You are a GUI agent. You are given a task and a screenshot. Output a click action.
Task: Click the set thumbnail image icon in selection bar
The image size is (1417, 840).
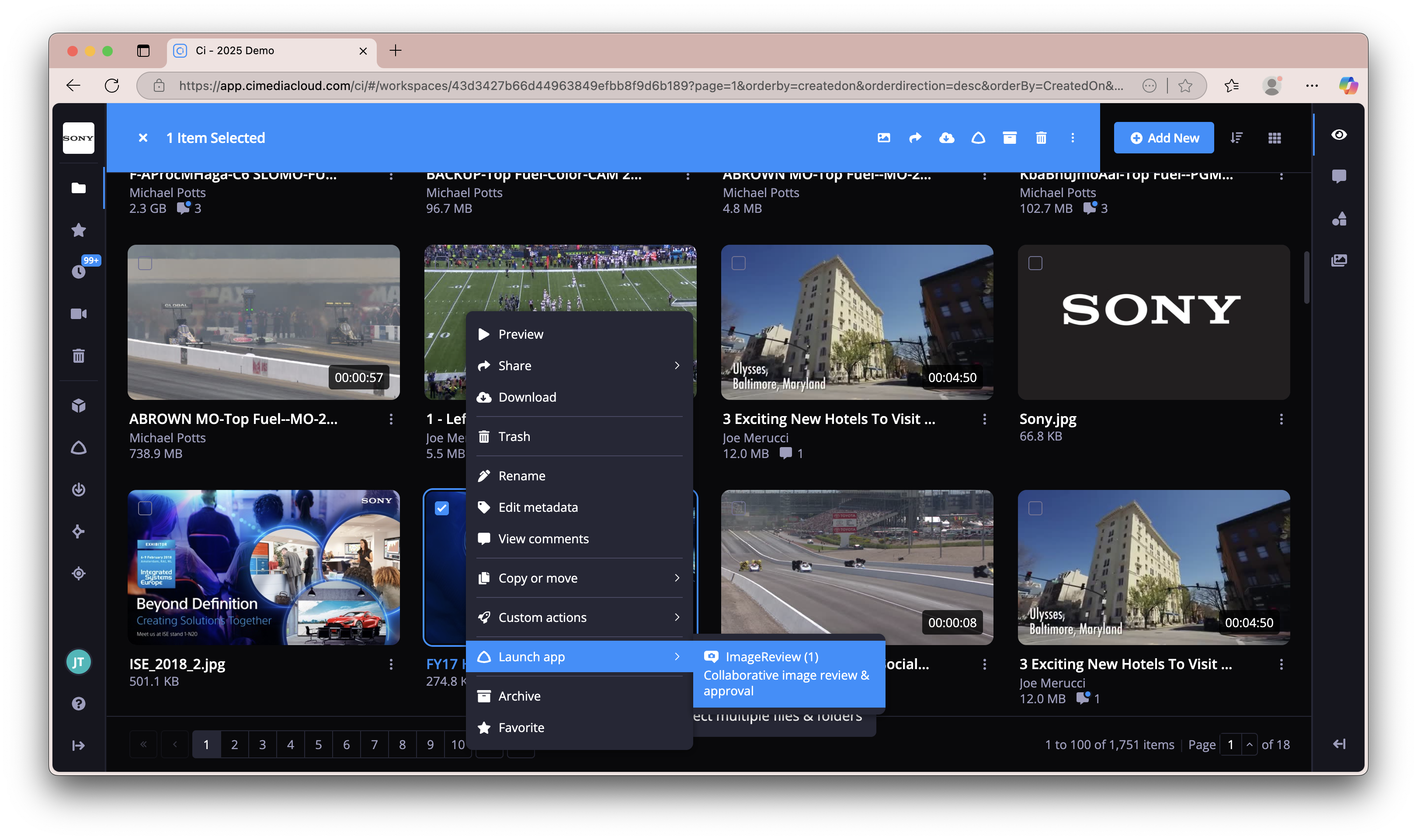(884, 138)
